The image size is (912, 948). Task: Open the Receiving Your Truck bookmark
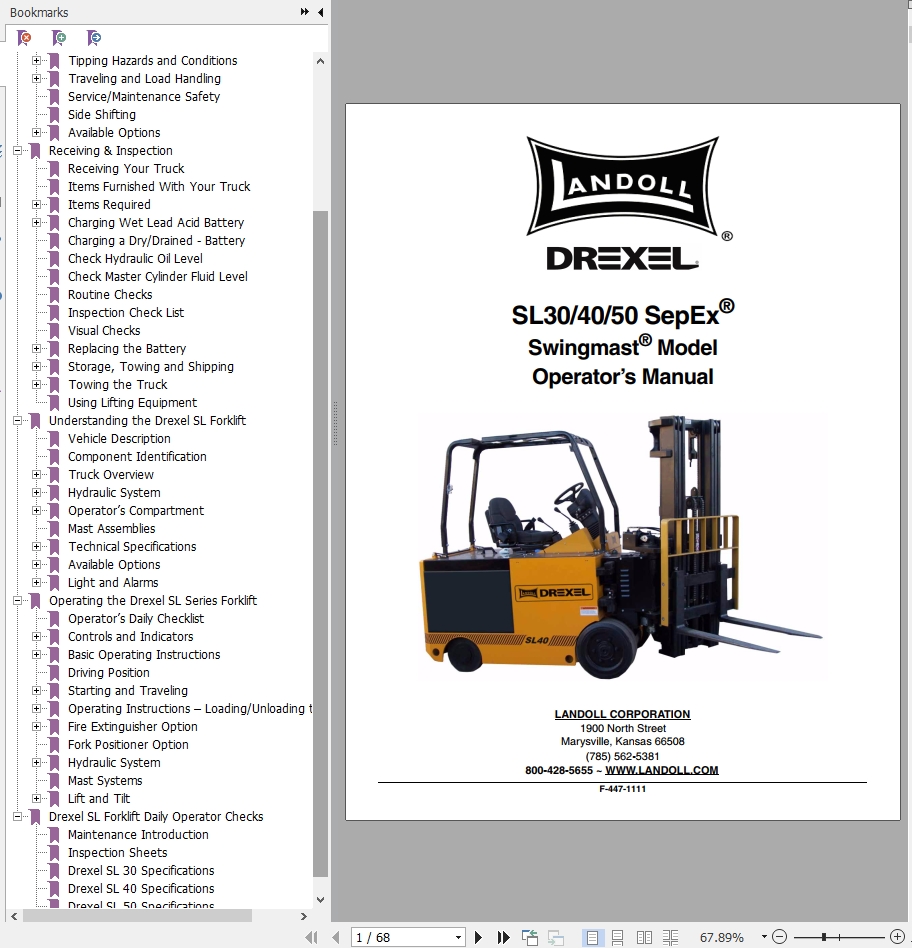[x=126, y=169]
